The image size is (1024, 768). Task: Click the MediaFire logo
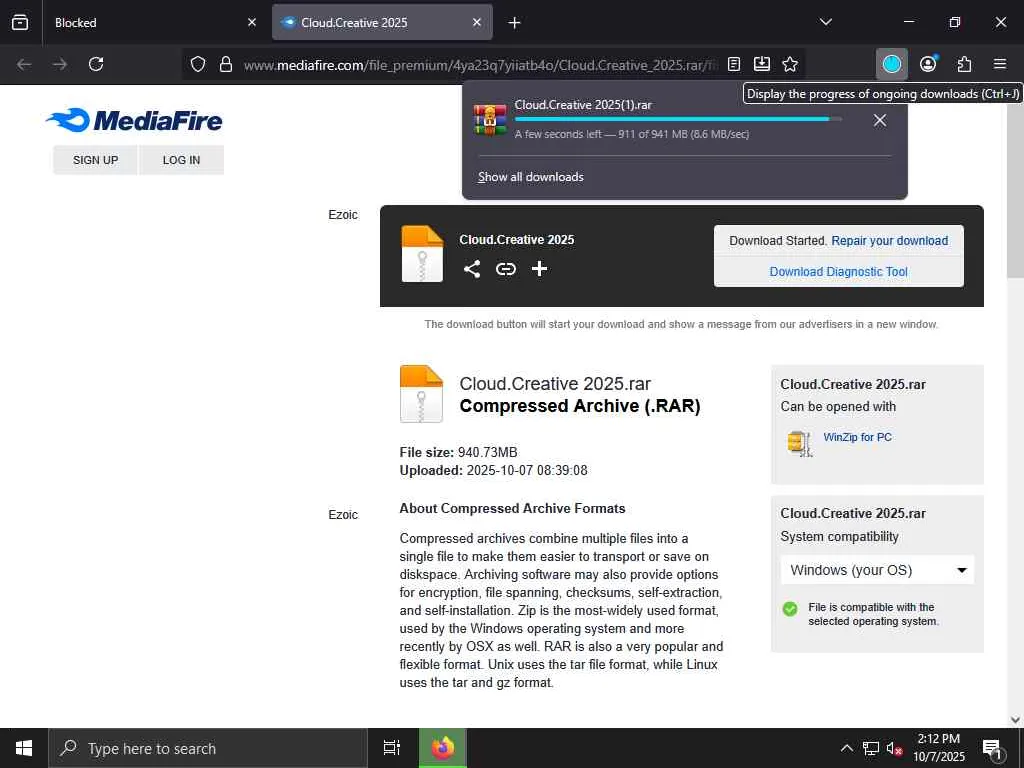134,120
